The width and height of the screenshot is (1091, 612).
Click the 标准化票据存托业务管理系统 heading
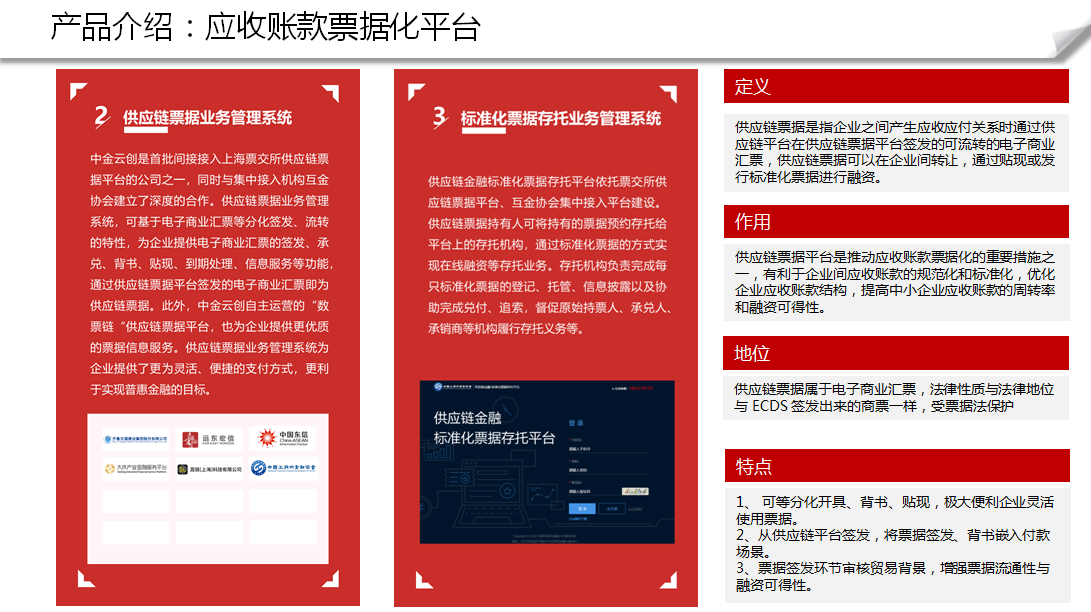[561, 118]
